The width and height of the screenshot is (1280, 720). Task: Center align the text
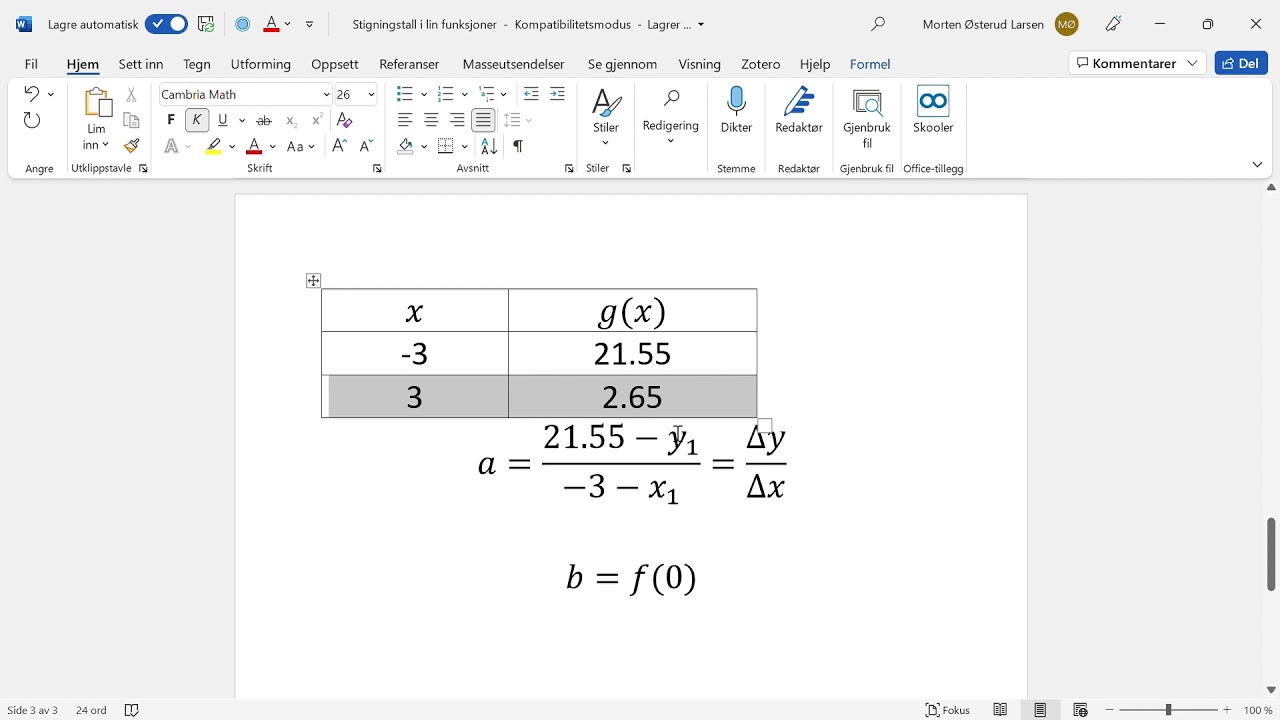tap(431, 120)
